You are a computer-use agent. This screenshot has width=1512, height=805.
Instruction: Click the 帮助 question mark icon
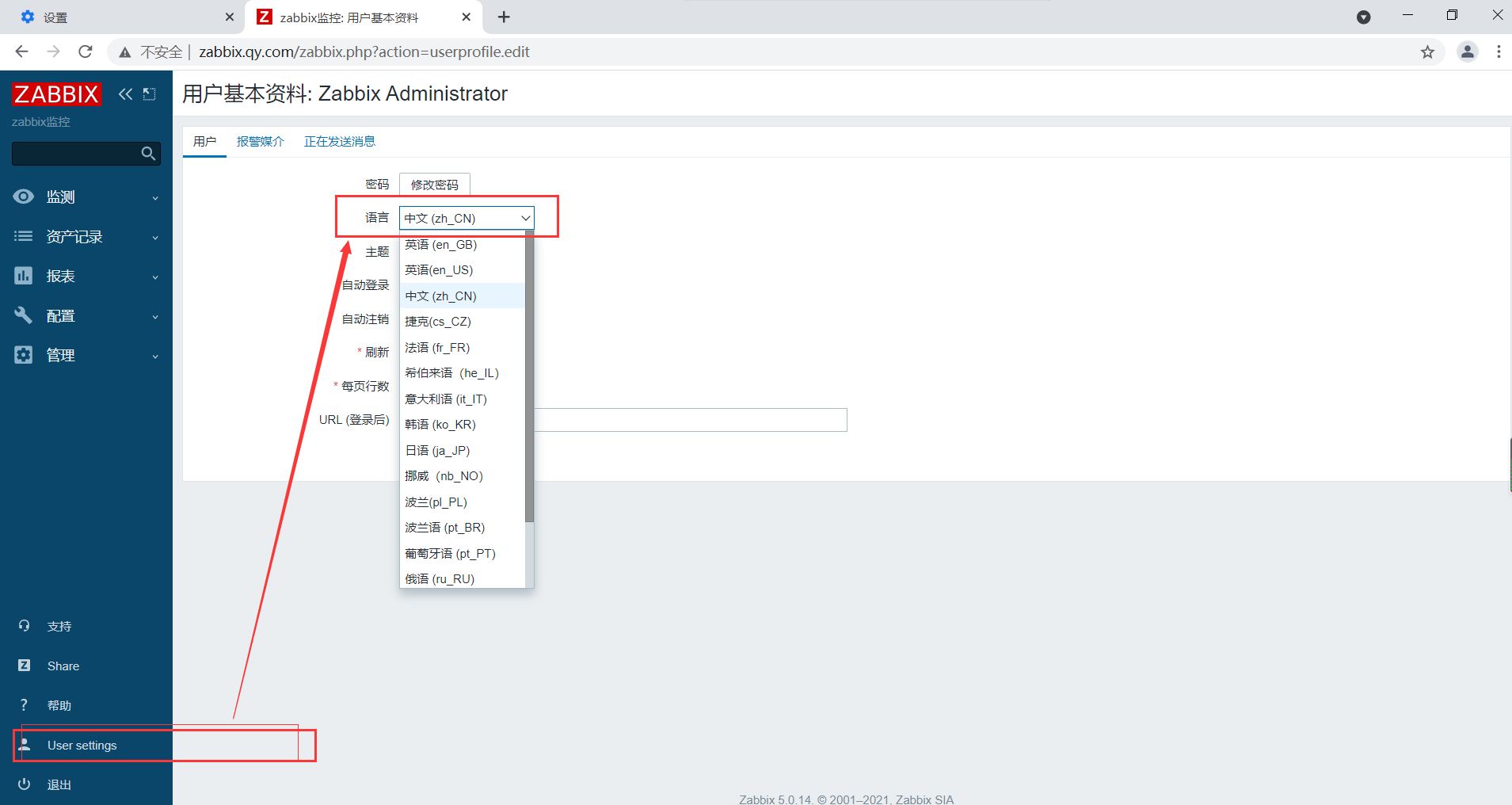coord(25,705)
